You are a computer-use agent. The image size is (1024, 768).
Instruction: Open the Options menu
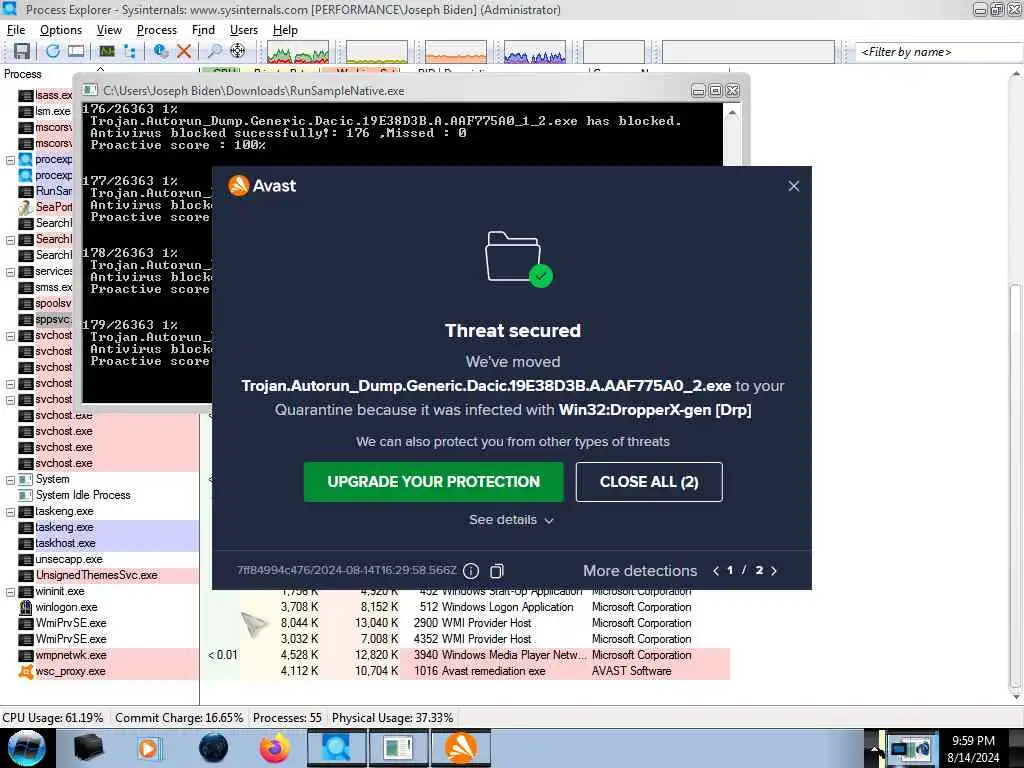coord(61,30)
